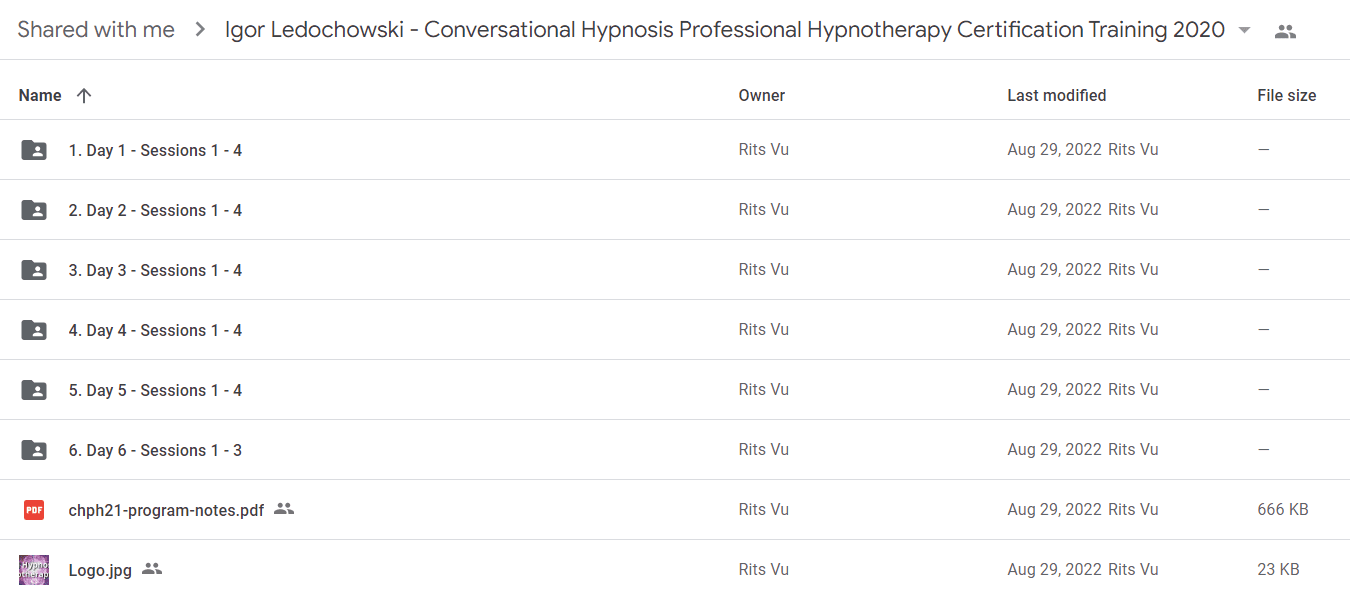Click the File size column header
This screenshot has width=1350, height=594.
point(1286,95)
